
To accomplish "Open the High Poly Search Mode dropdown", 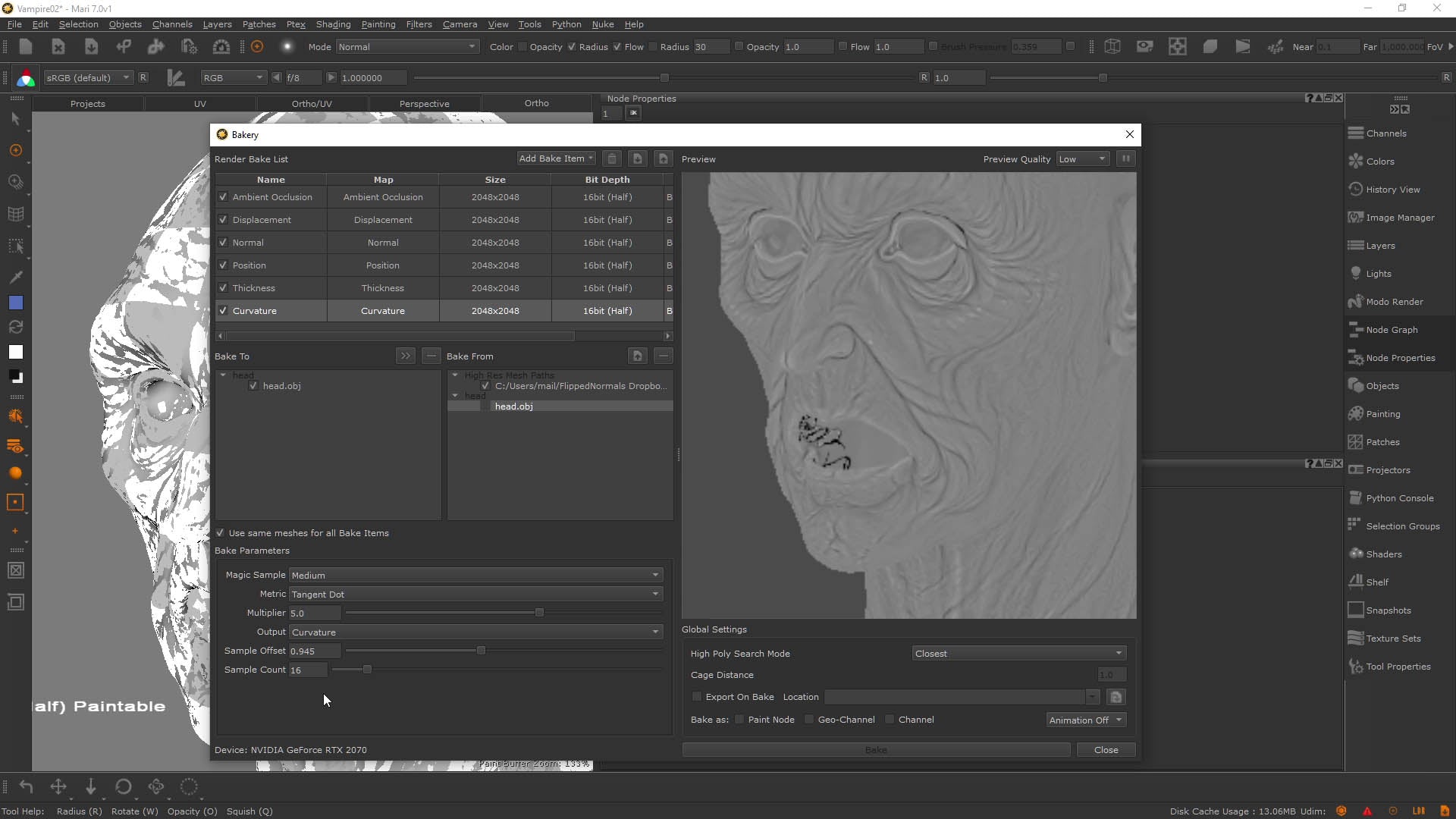I will tap(1019, 653).
